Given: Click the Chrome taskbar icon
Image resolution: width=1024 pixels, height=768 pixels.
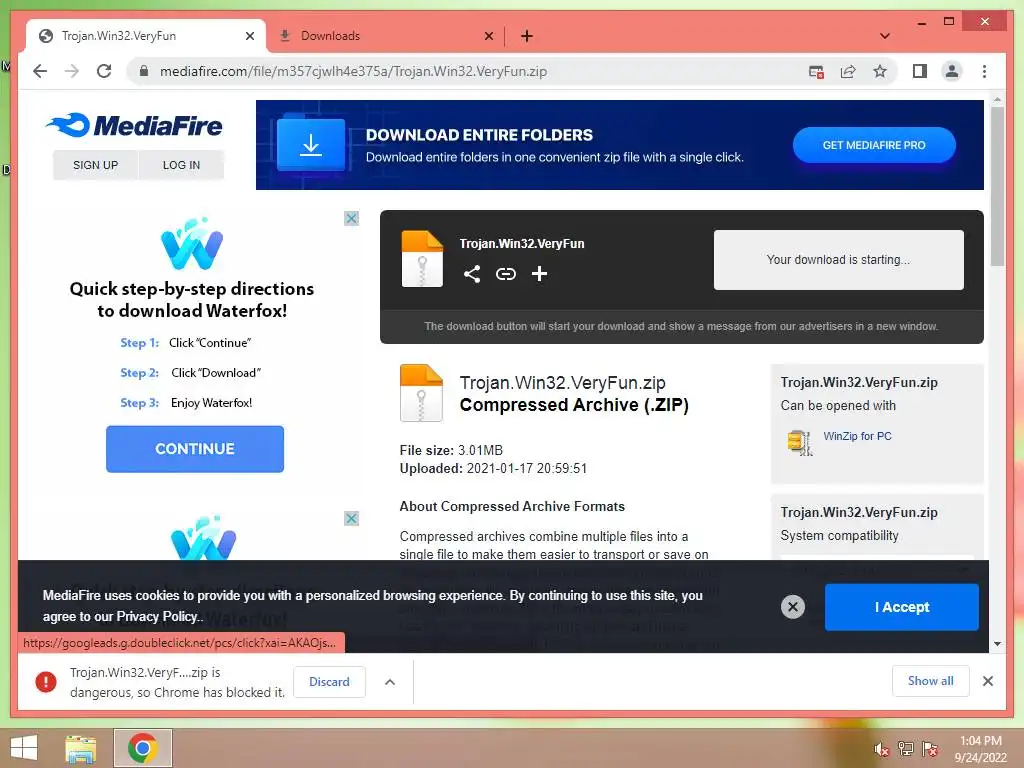Looking at the screenshot, I should (x=143, y=748).
